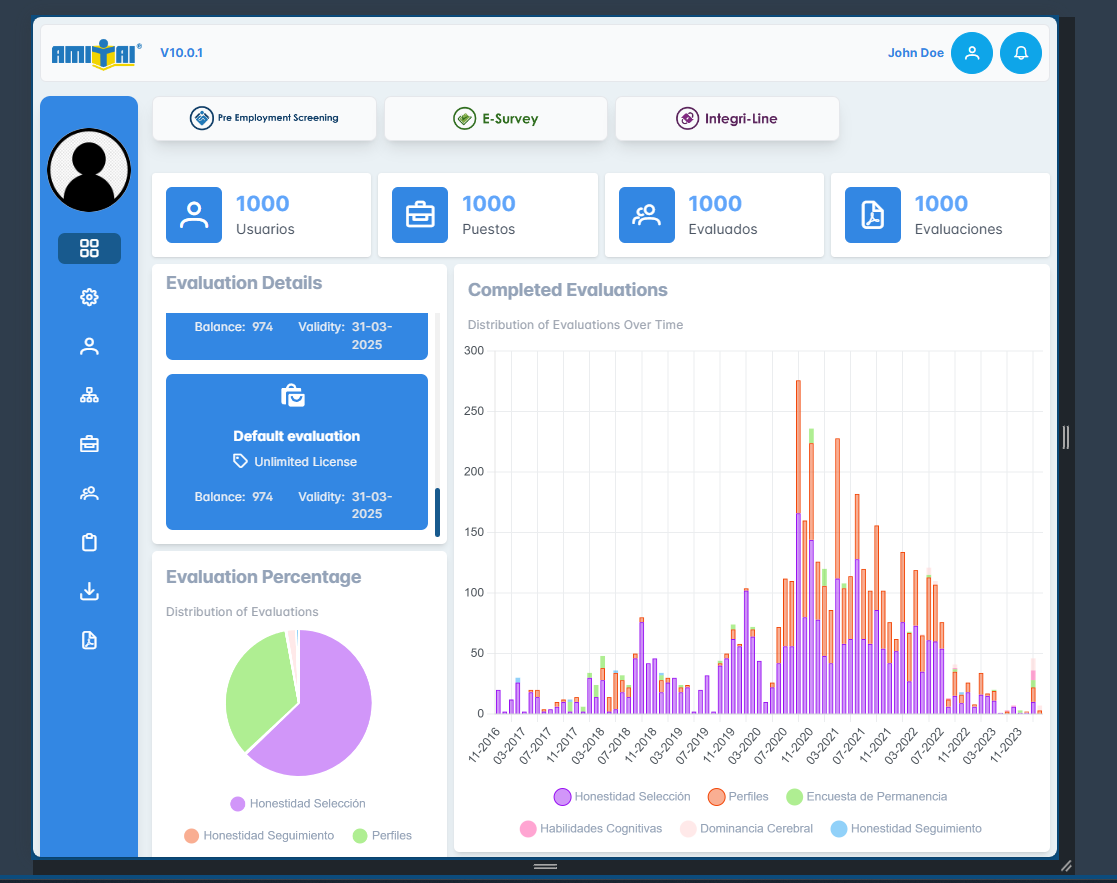Open the organization hierarchy icon in sidebar
The height and width of the screenshot is (883, 1117).
click(89, 395)
